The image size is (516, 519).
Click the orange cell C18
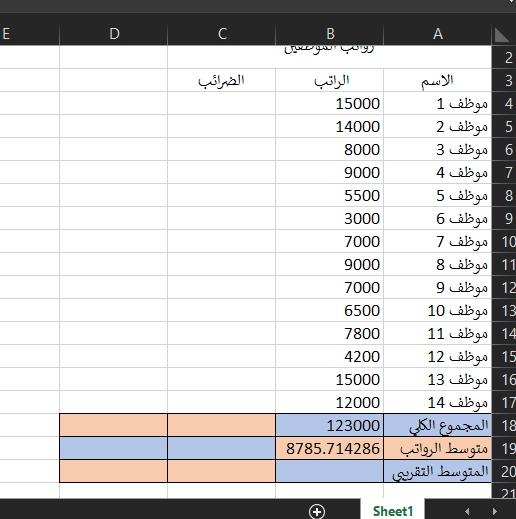click(x=222, y=425)
